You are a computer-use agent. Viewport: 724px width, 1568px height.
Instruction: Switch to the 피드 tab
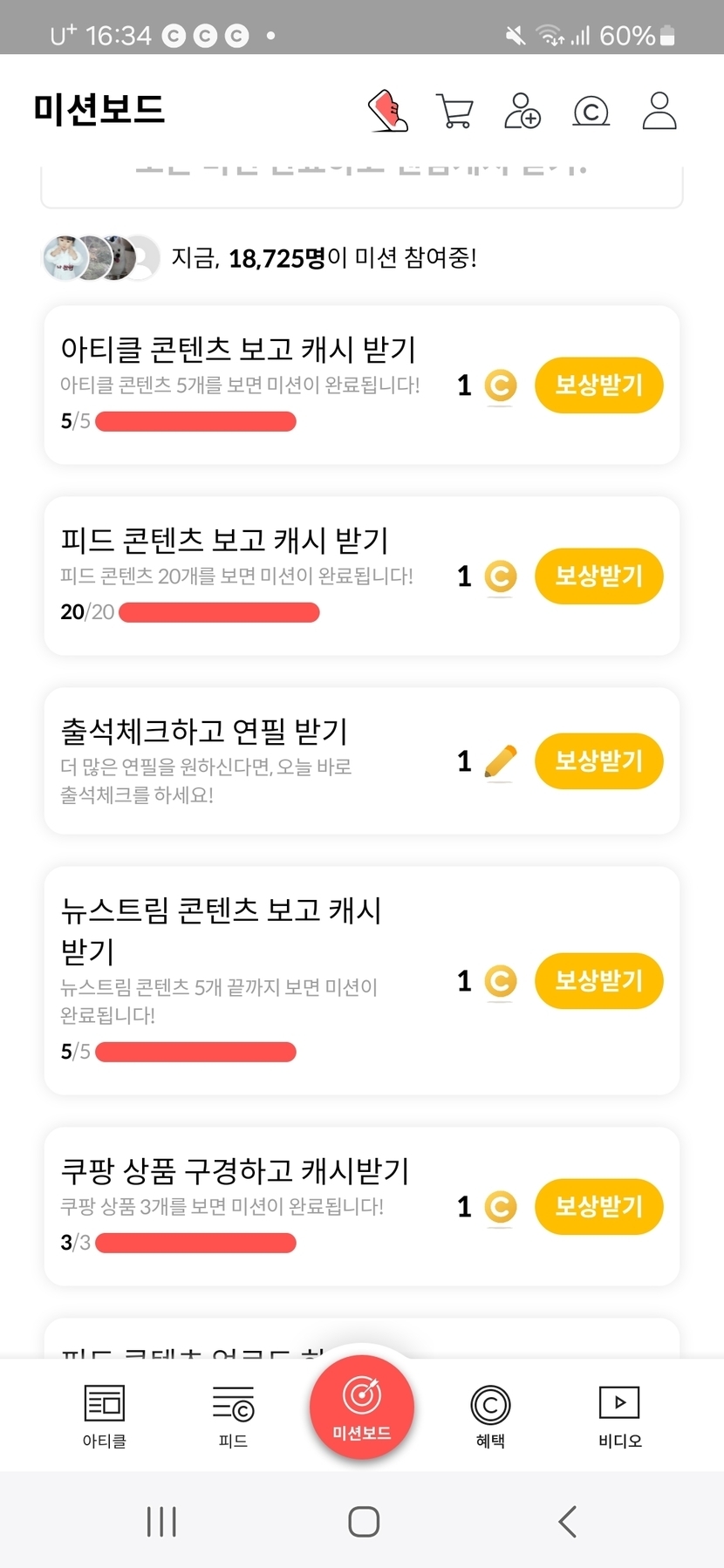click(x=233, y=1415)
